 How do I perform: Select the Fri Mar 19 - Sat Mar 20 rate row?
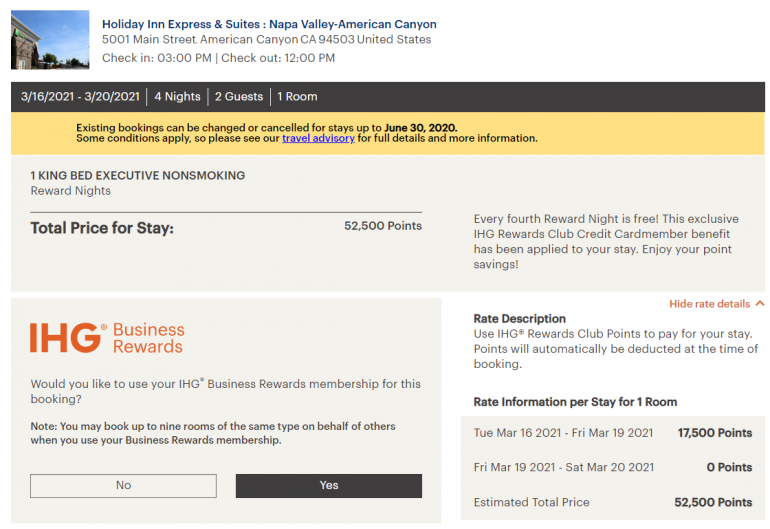(612, 467)
